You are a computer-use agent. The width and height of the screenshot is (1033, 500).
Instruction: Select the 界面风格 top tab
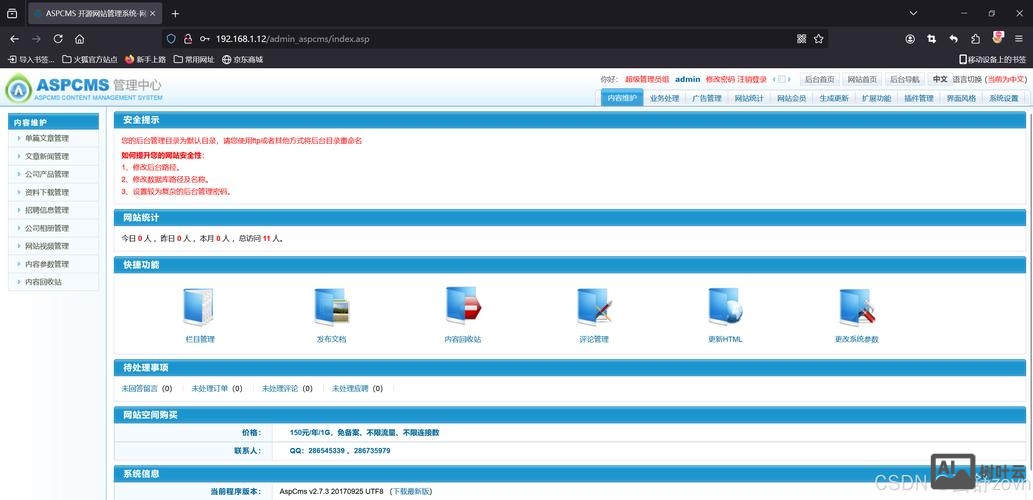click(x=961, y=98)
